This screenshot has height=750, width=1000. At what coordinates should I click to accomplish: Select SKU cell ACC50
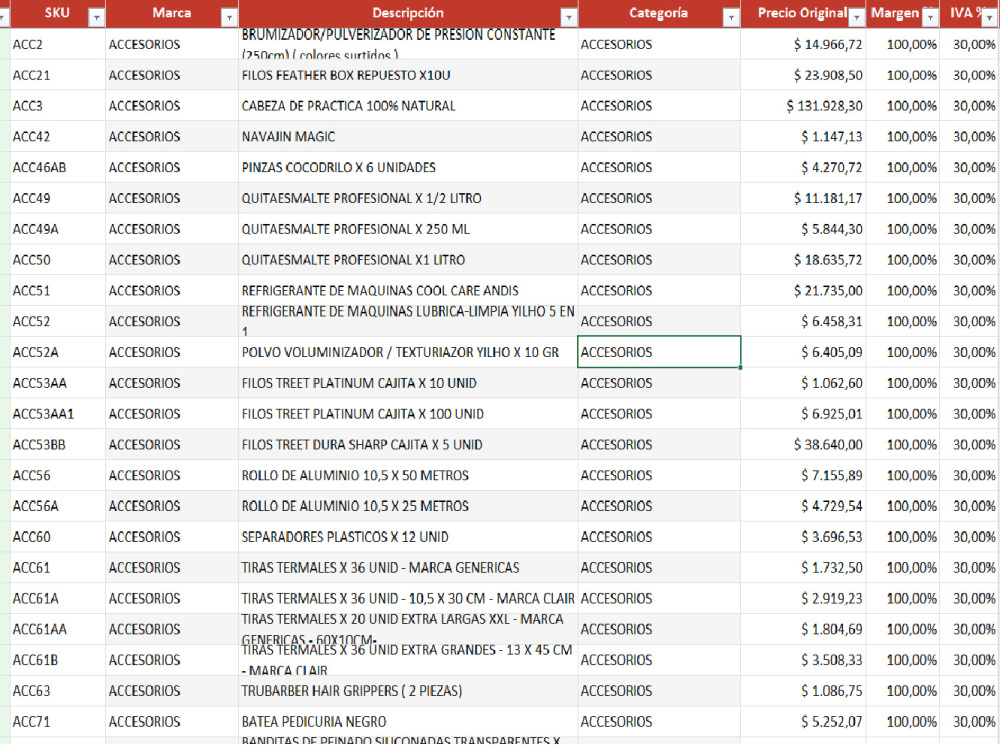pyautogui.click(x=57, y=260)
